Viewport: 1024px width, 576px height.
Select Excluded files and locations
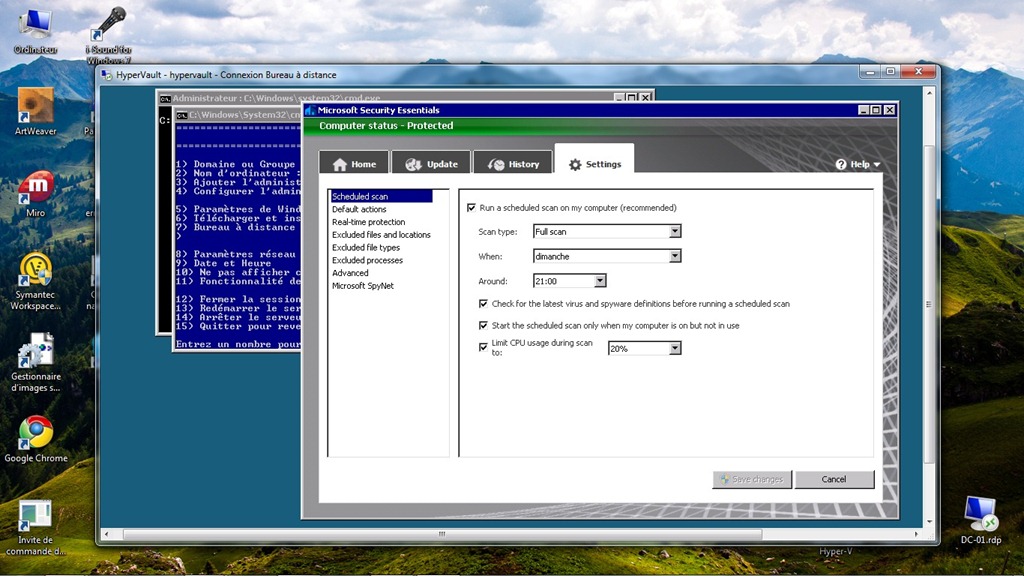coord(381,235)
